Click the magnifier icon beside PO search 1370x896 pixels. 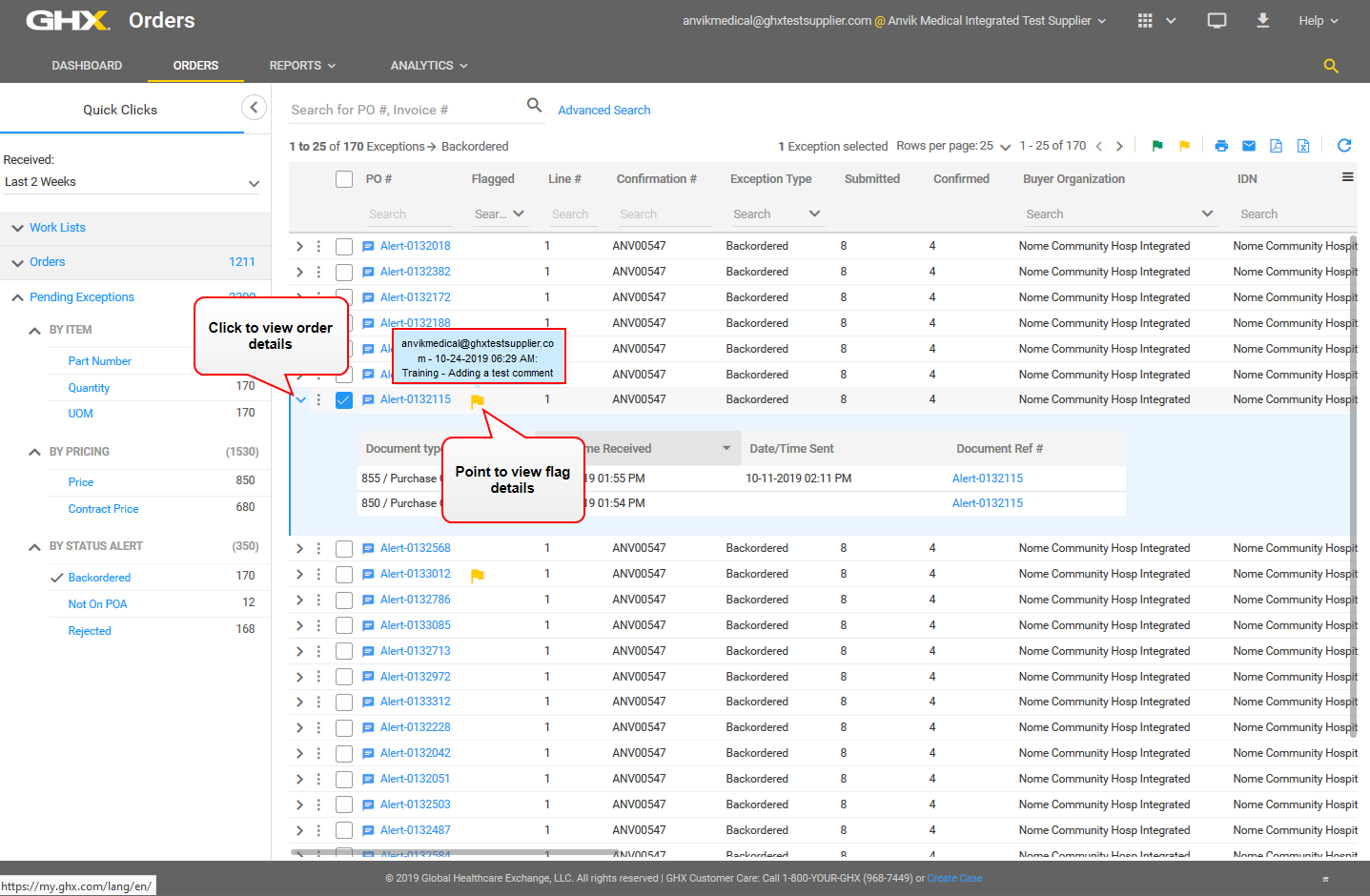[x=535, y=105]
